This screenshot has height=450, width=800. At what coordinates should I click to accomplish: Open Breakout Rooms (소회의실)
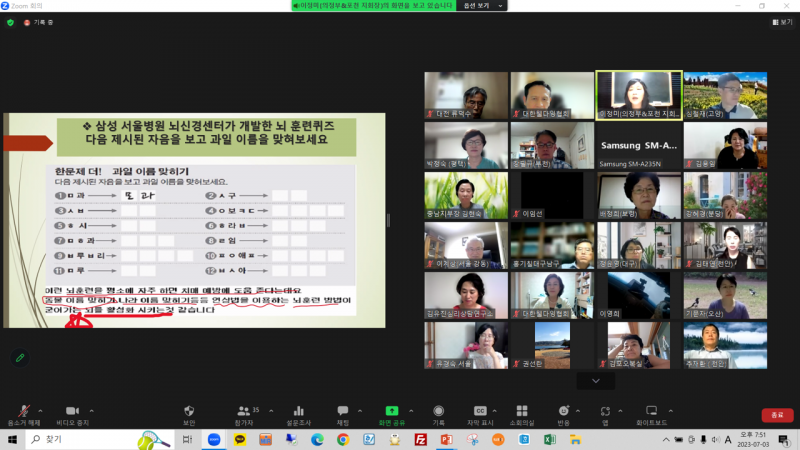[x=521, y=411]
